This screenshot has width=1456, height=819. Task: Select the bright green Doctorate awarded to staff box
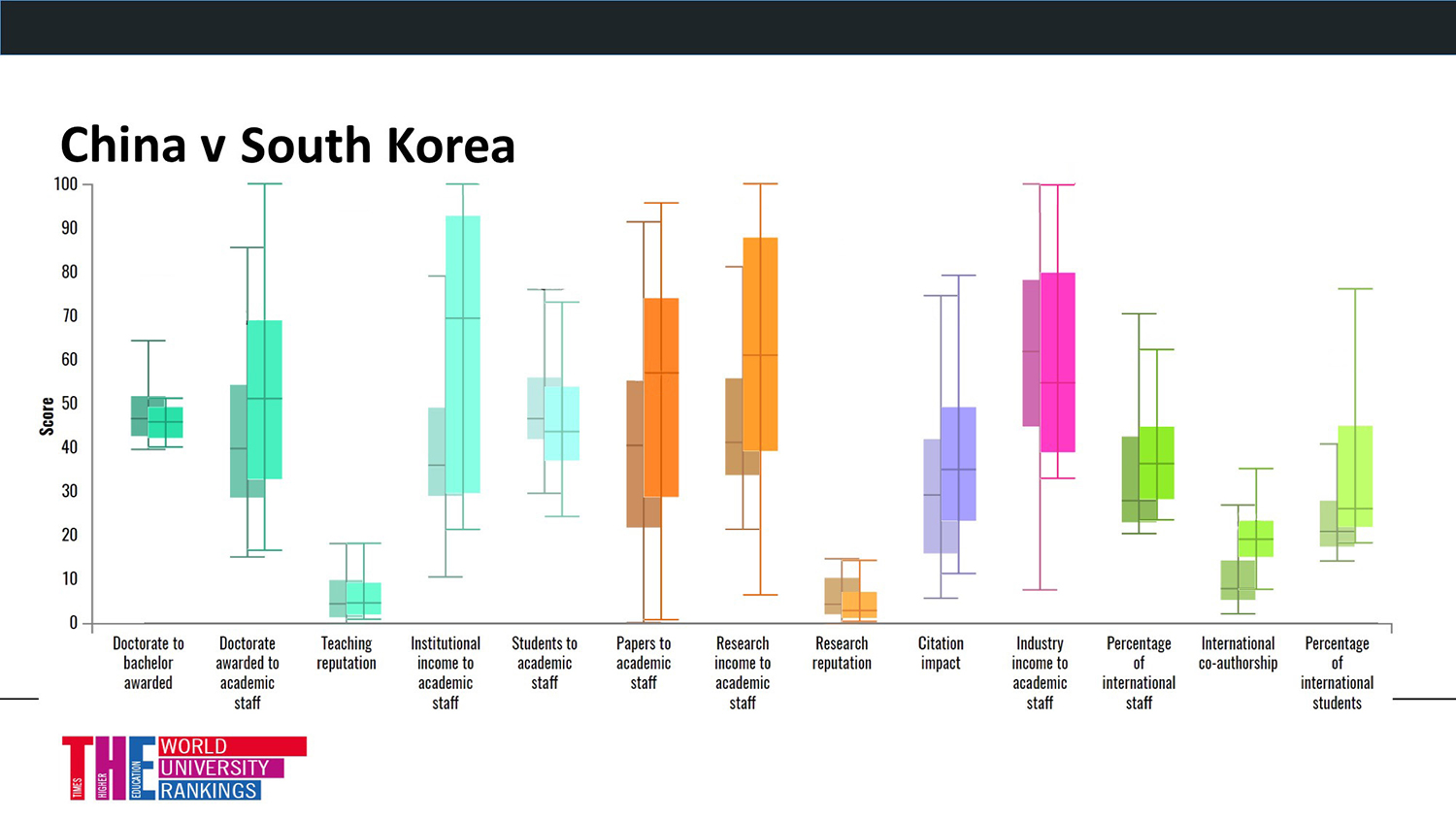264,399
